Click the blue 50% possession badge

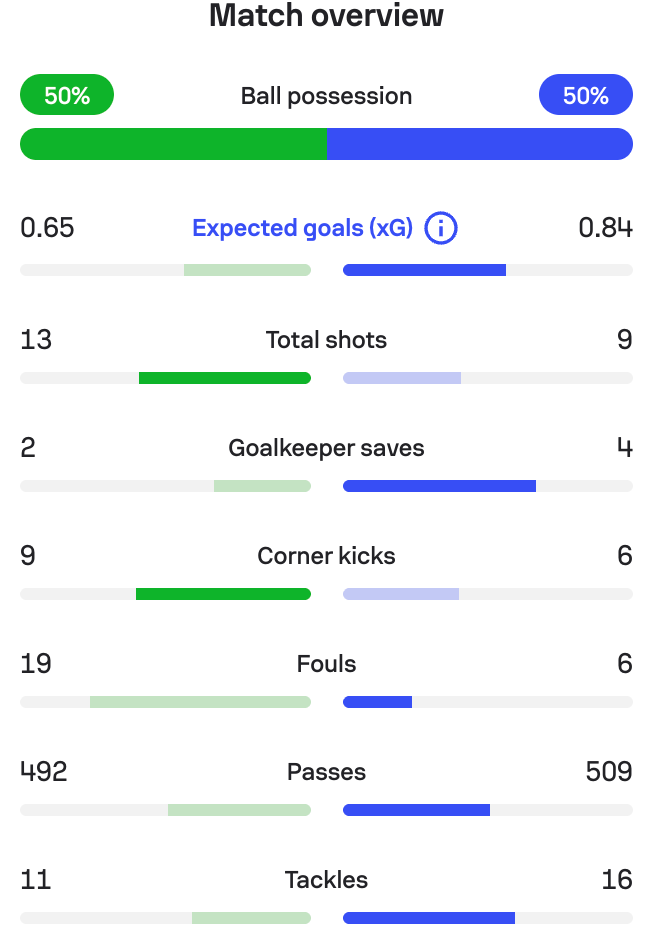click(x=585, y=95)
